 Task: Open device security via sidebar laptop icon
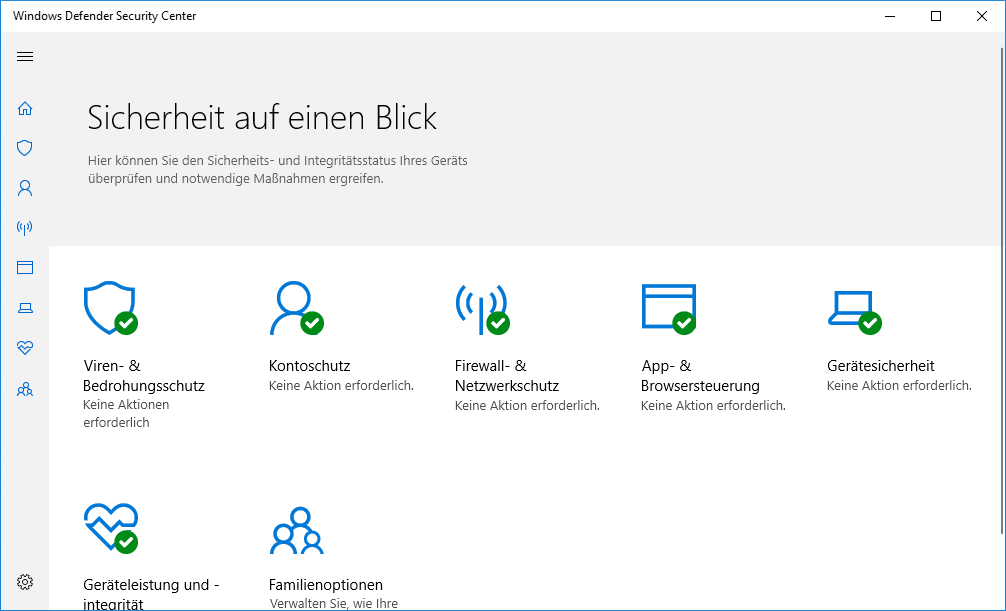25,308
